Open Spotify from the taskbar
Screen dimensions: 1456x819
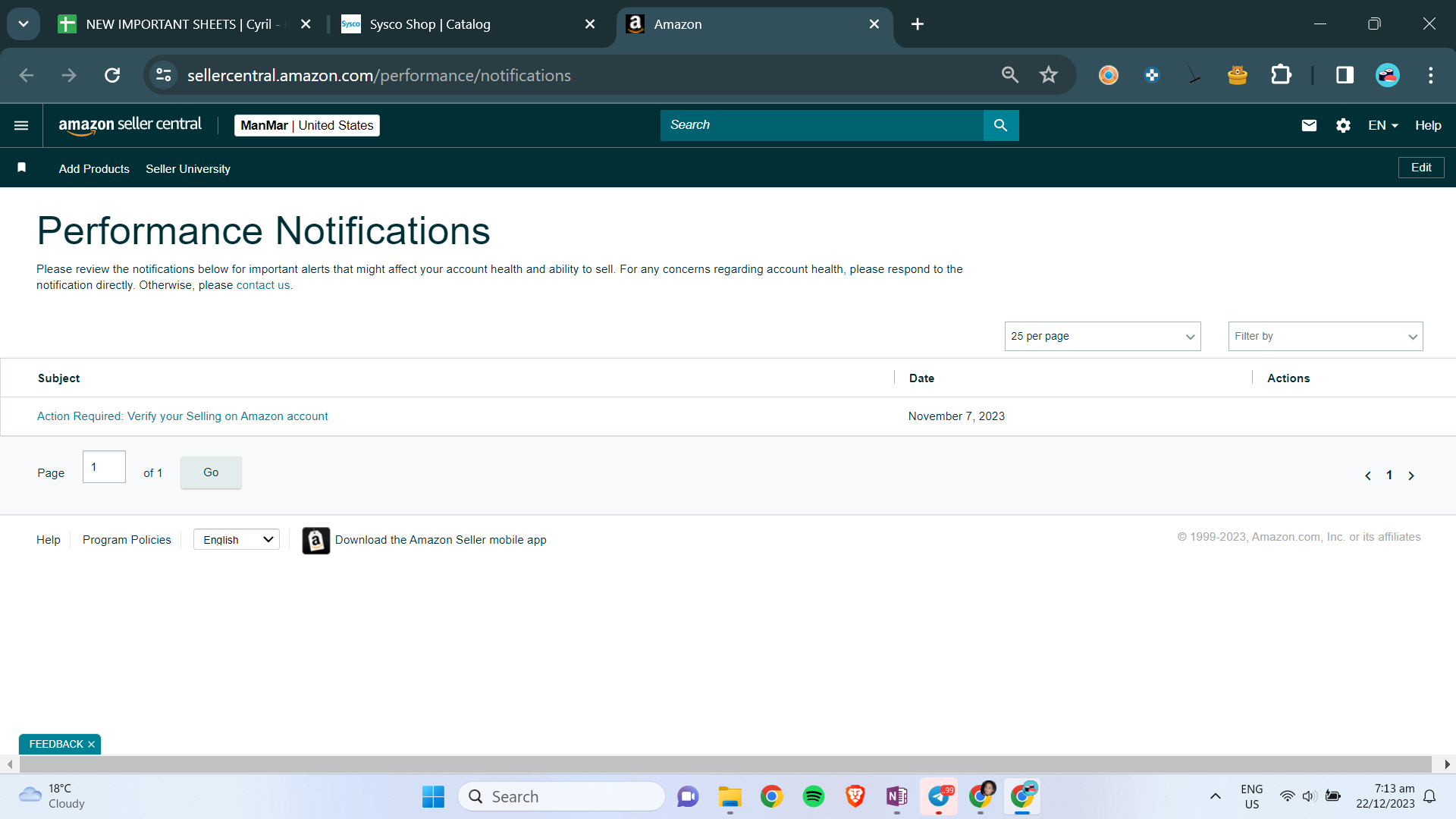pyautogui.click(x=814, y=796)
